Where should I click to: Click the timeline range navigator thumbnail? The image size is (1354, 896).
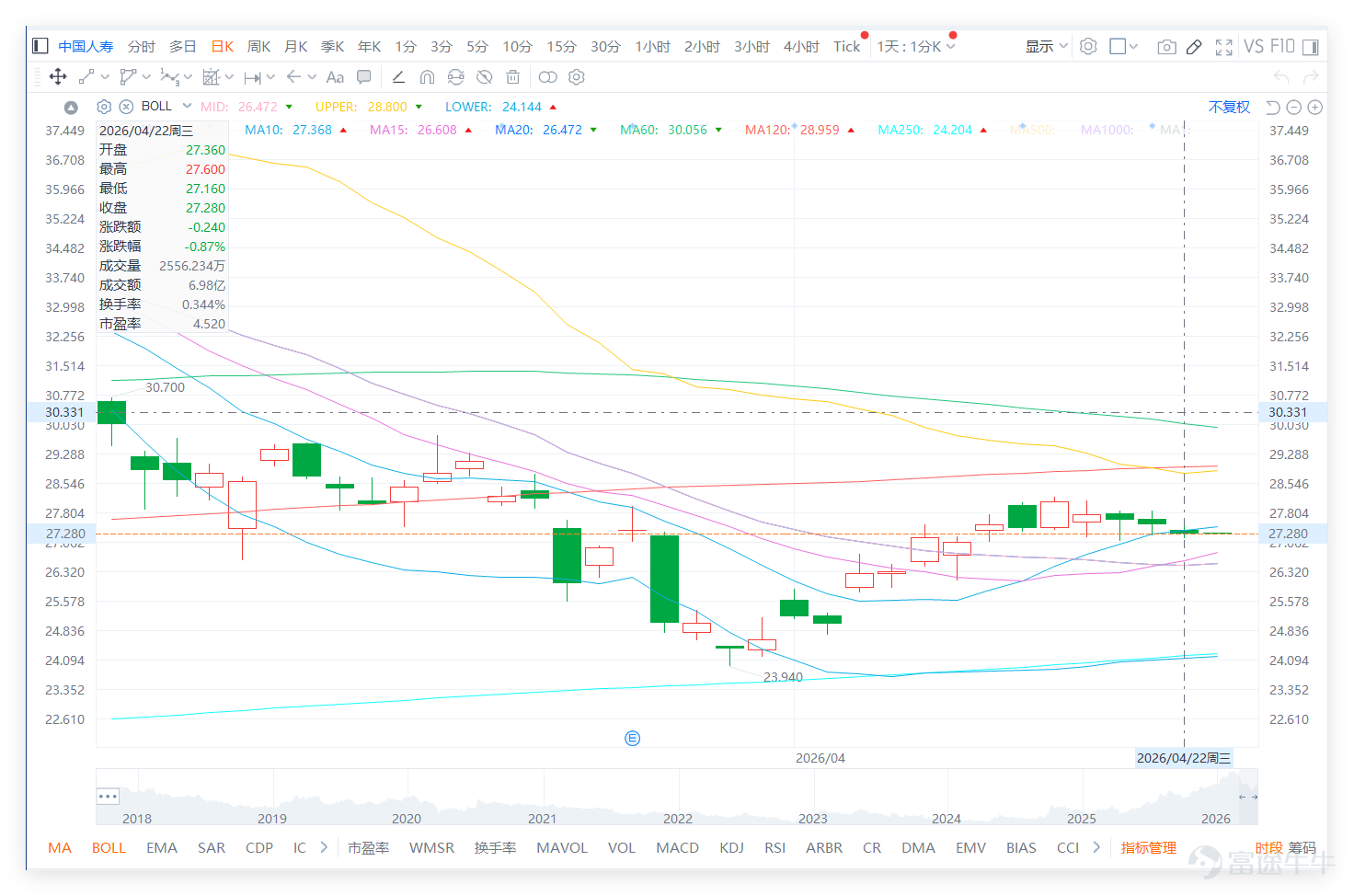[677, 798]
